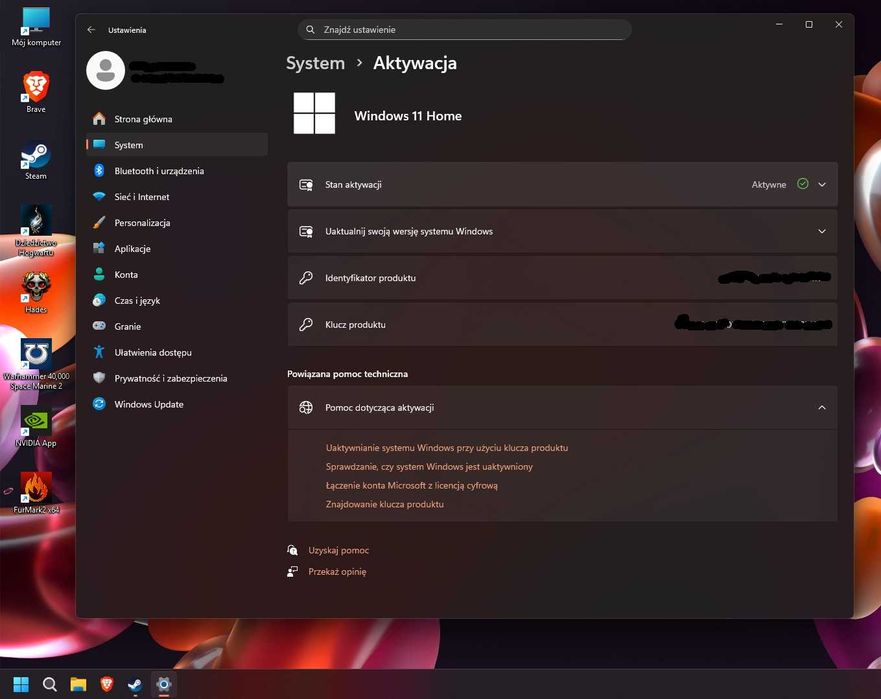Click the System breadcrumb link
Screen dimensions: 881x699
[315, 63]
